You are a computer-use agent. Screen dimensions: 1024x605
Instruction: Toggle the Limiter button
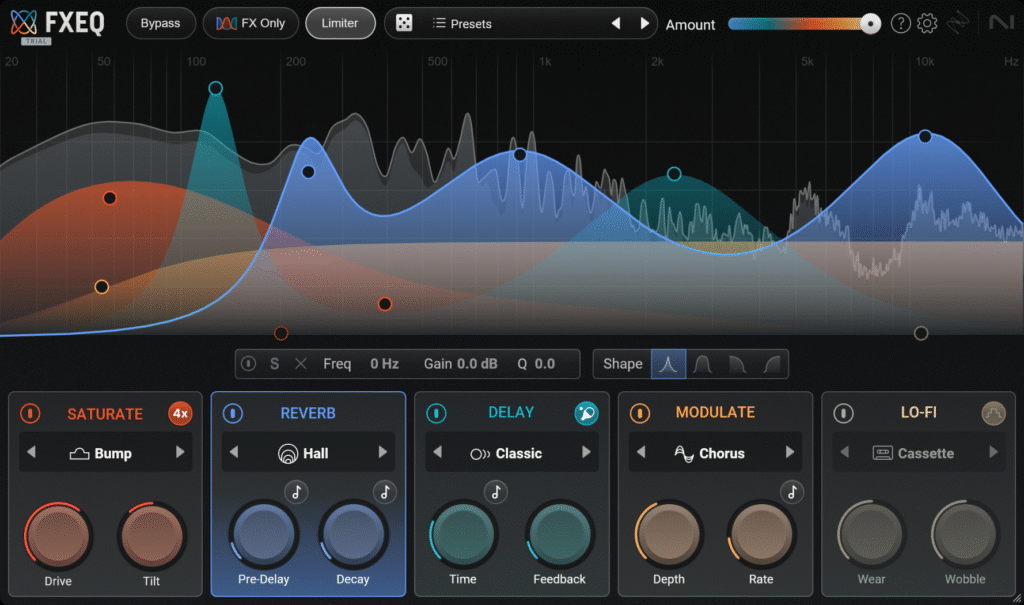(340, 23)
